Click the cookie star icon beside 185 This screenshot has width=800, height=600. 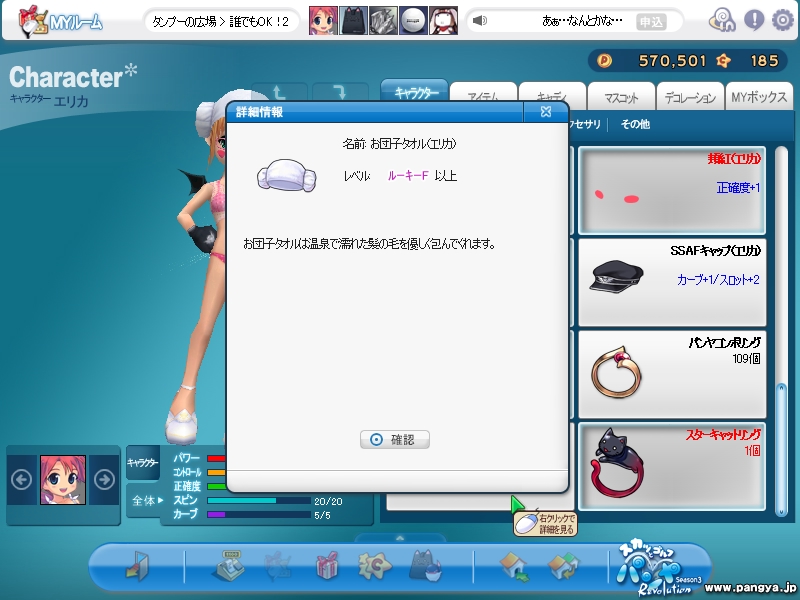point(723,61)
